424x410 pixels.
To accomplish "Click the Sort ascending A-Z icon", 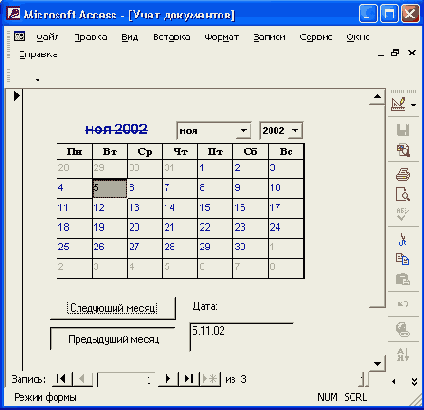I will (x=403, y=354).
